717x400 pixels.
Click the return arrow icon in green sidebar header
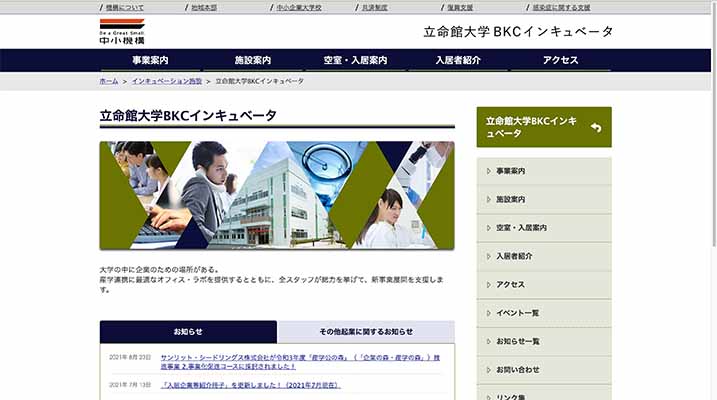pyautogui.click(x=596, y=127)
